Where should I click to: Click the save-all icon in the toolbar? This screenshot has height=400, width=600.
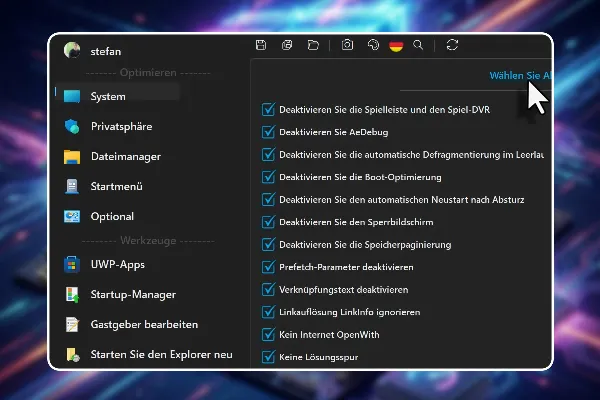pyautogui.click(x=287, y=45)
